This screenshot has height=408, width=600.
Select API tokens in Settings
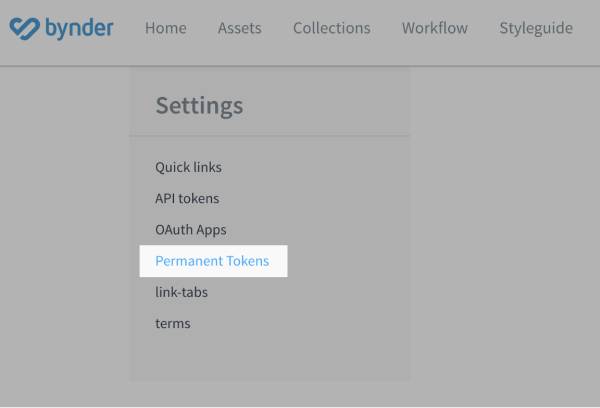point(187,198)
